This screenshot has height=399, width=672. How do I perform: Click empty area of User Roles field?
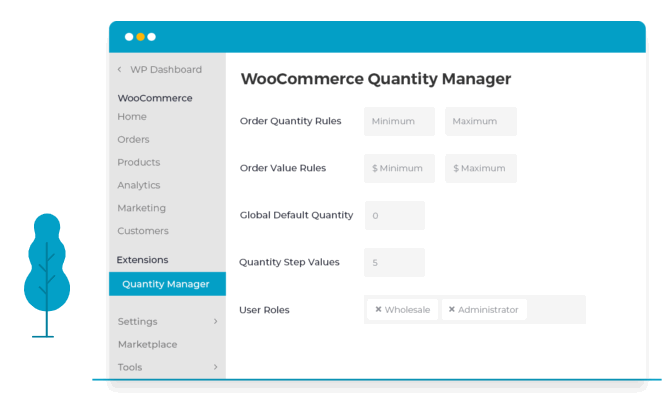click(555, 309)
